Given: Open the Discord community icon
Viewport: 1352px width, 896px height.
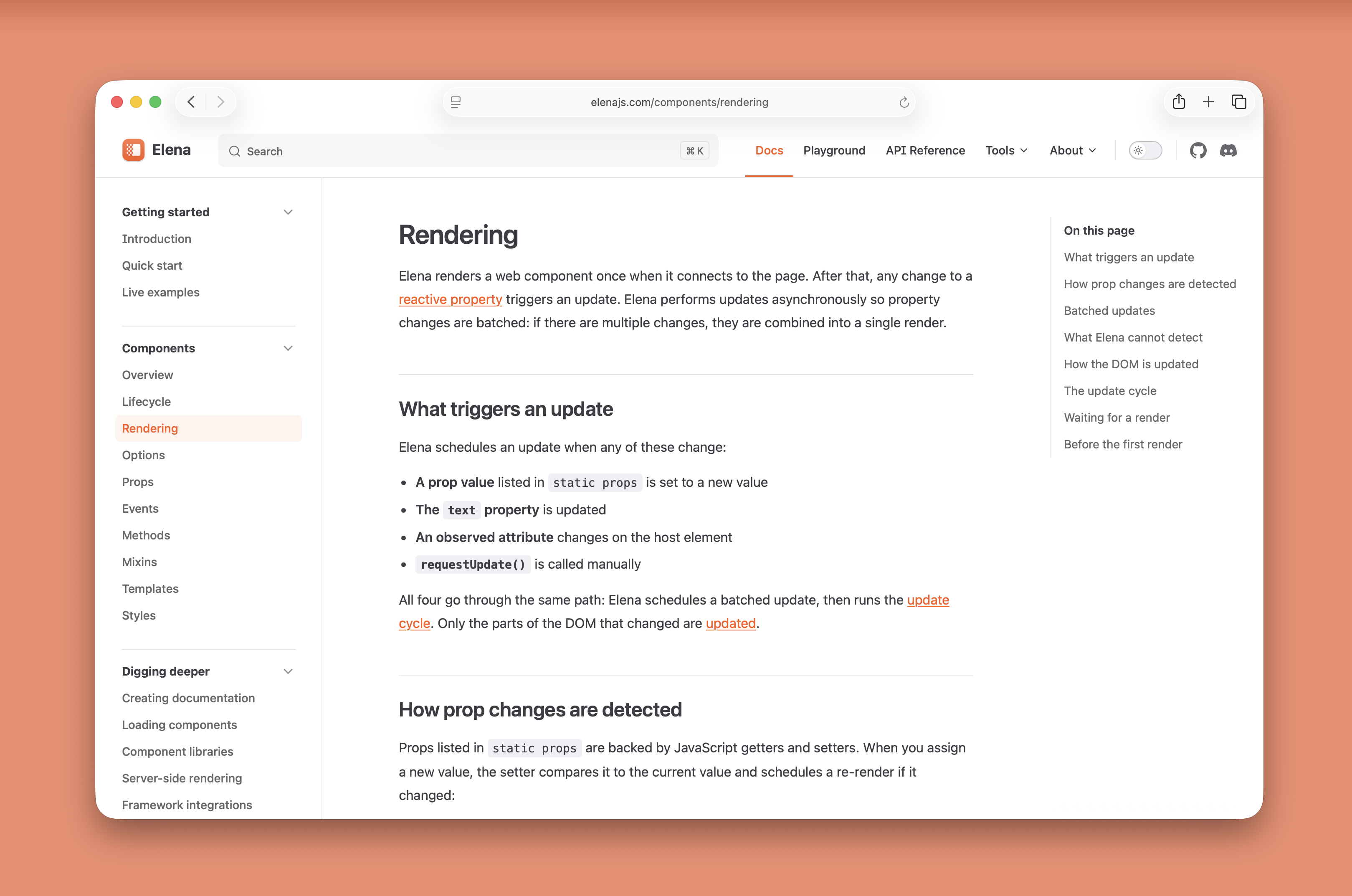Looking at the screenshot, I should pos(1228,150).
